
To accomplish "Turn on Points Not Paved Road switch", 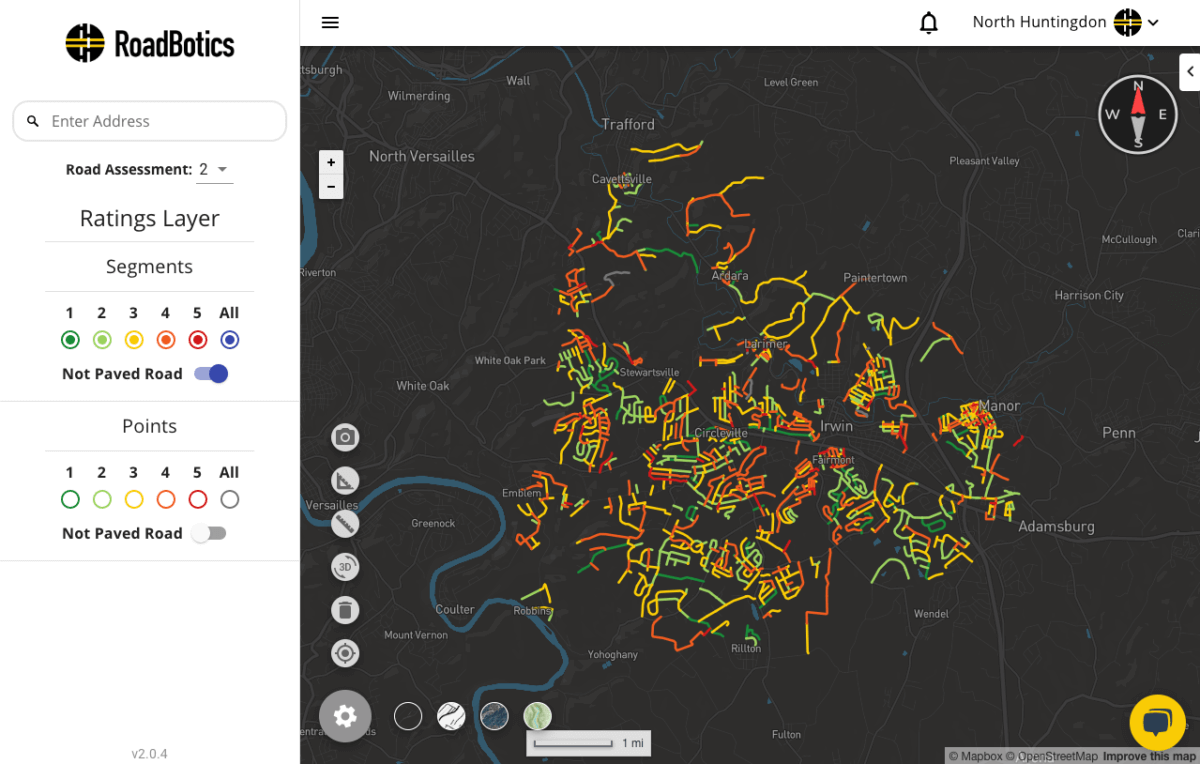I will [x=209, y=533].
